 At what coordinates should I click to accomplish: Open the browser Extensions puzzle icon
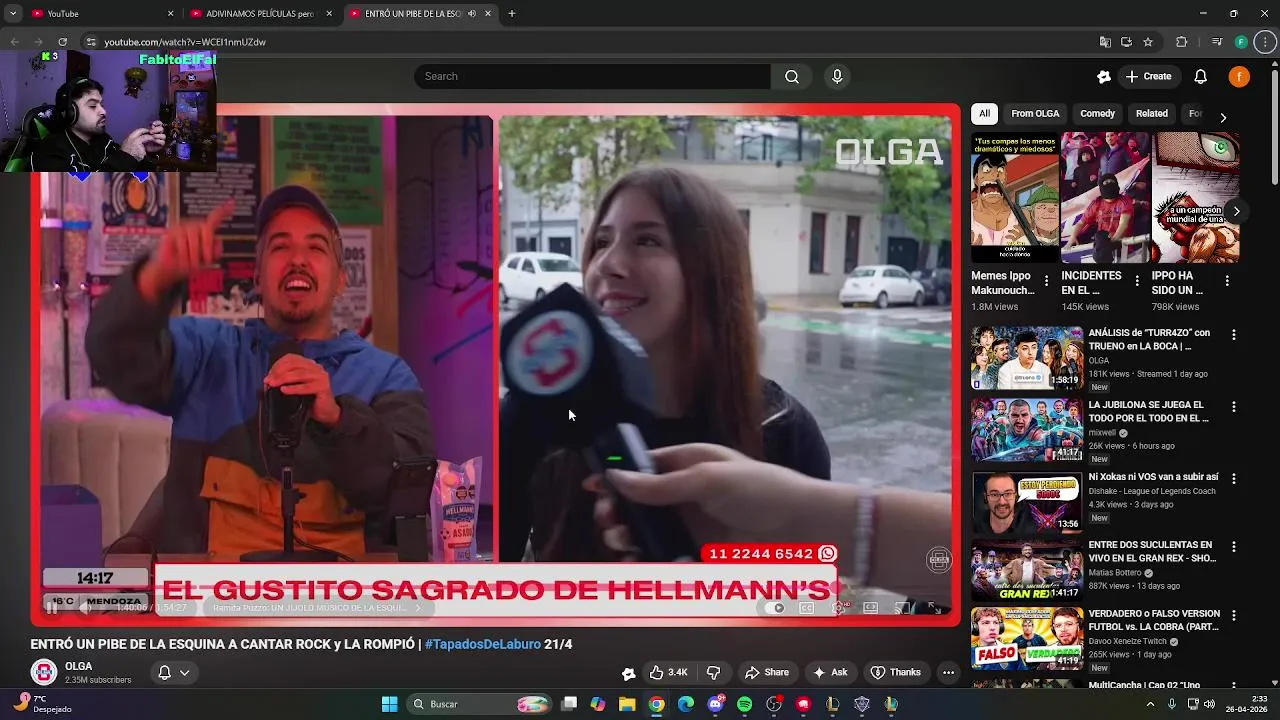[1181, 42]
